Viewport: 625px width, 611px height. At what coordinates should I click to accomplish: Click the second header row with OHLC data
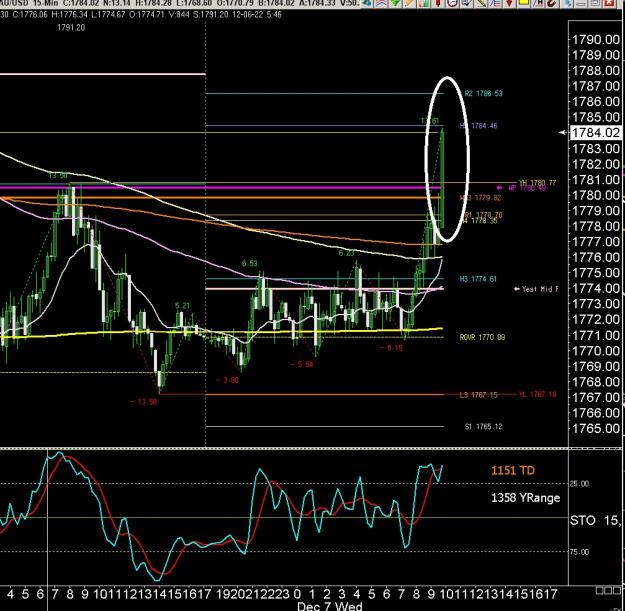141,15
